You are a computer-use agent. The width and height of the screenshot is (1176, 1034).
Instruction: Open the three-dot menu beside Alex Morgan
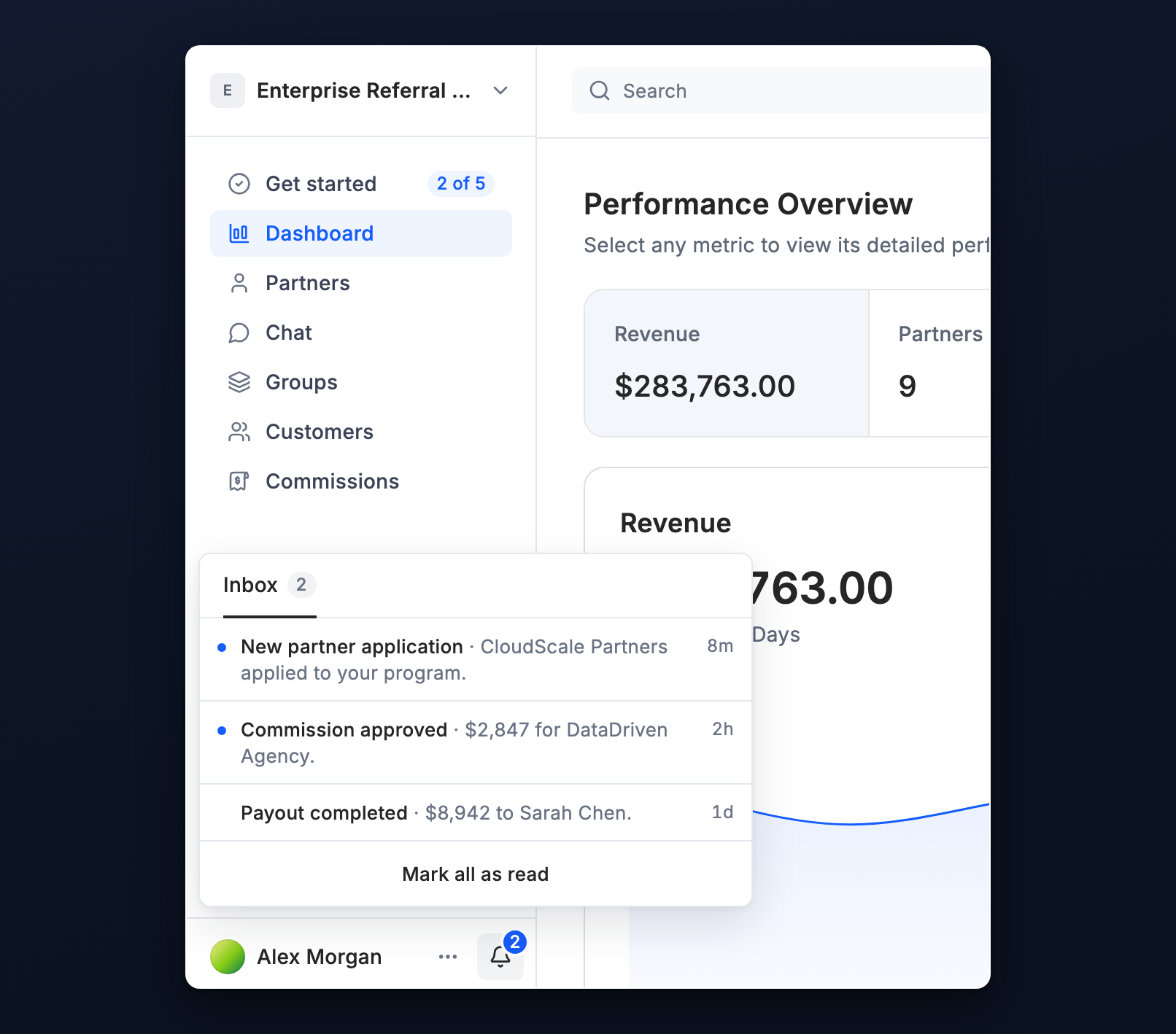(448, 957)
